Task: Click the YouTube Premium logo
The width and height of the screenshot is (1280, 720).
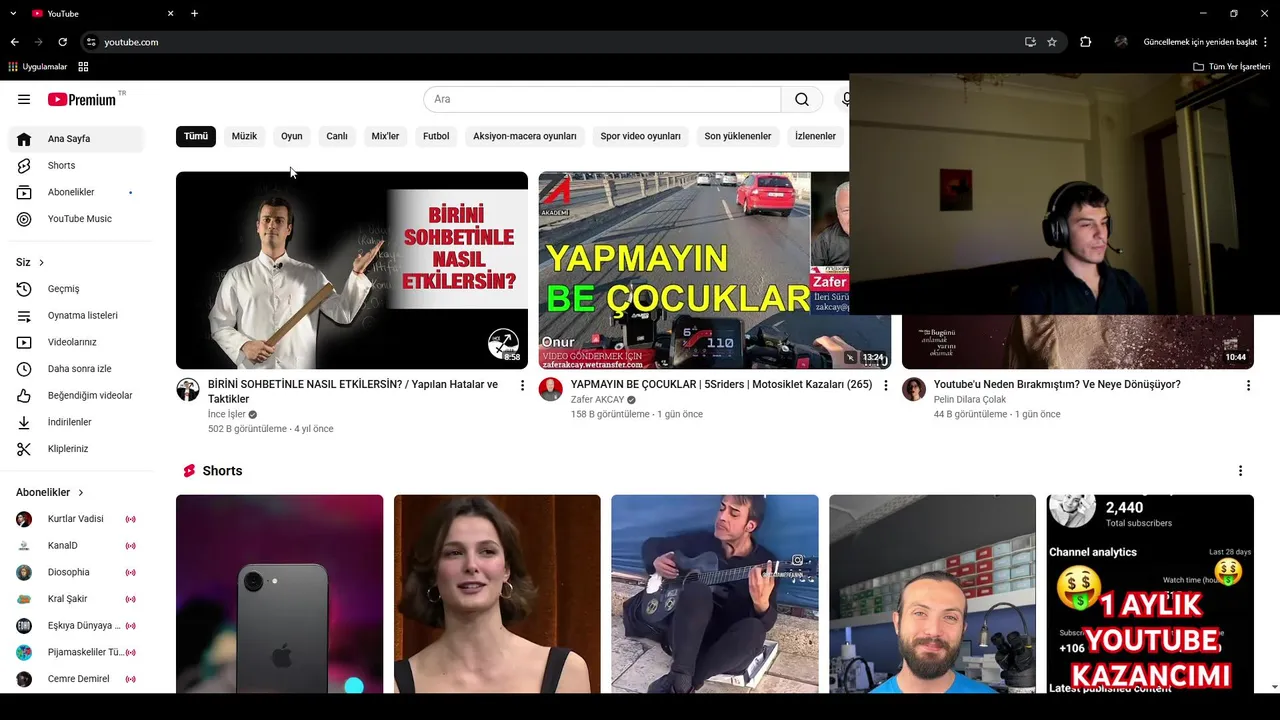Action: [83, 99]
